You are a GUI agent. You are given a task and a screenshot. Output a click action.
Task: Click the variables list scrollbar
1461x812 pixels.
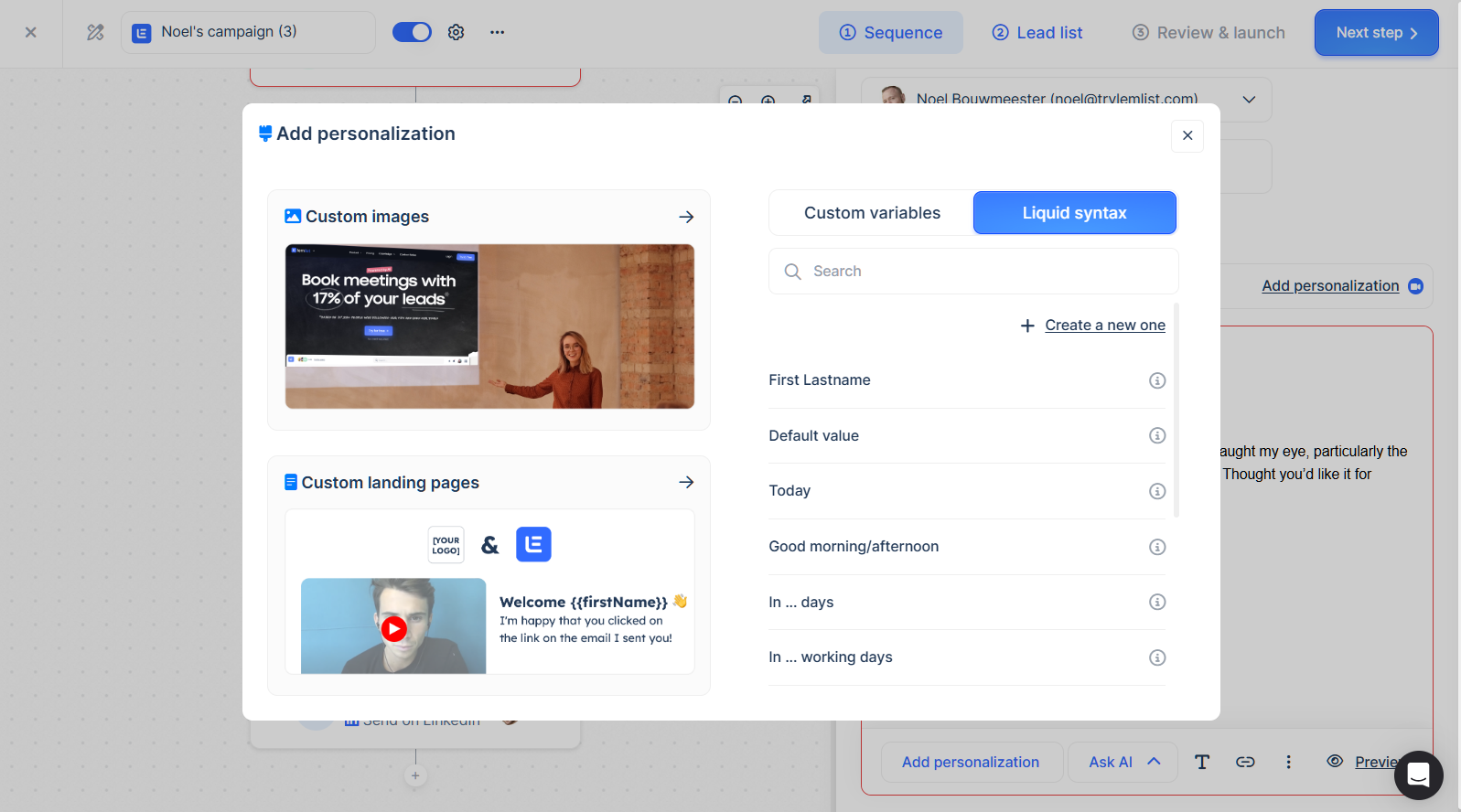pyautogui.click(x=1176, y=411)
